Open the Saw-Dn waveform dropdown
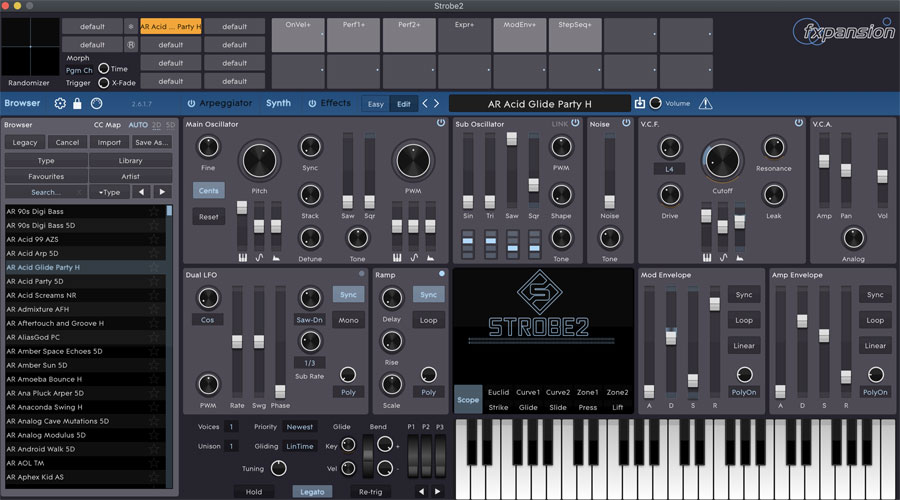This screenshot has width=900, height=500. (x=309, y=320)
